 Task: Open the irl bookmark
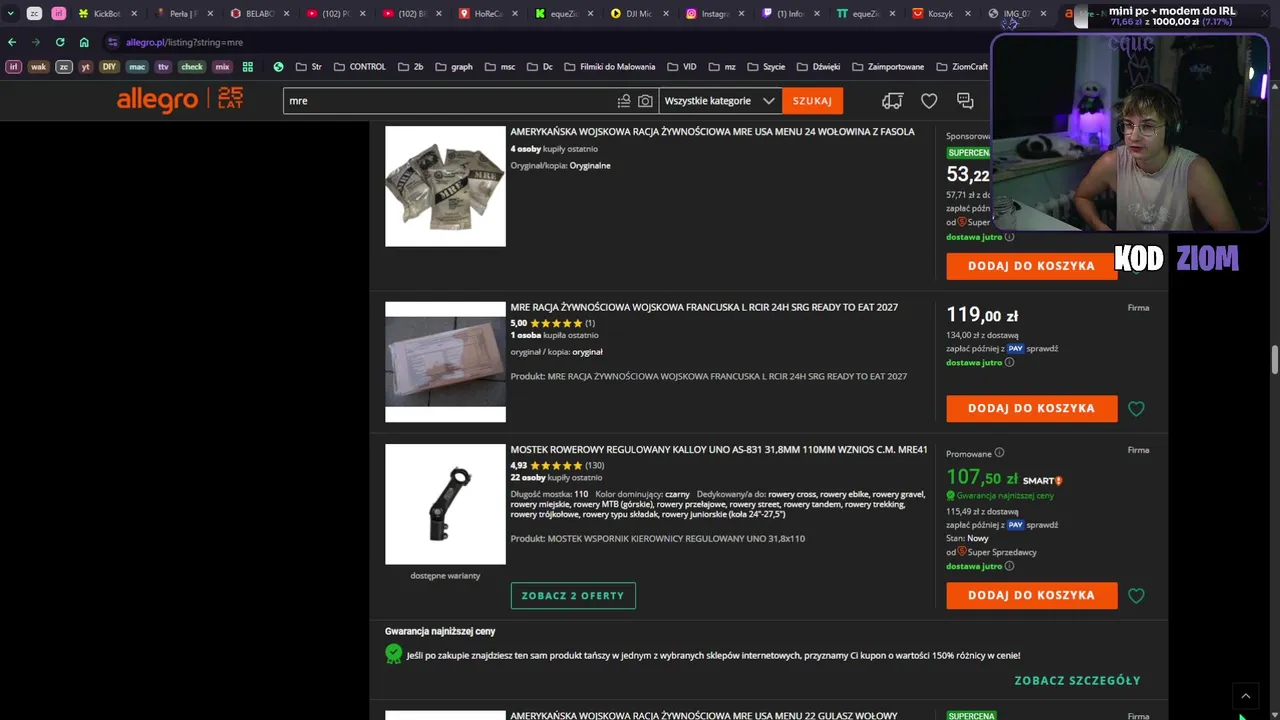pos(14,67)
